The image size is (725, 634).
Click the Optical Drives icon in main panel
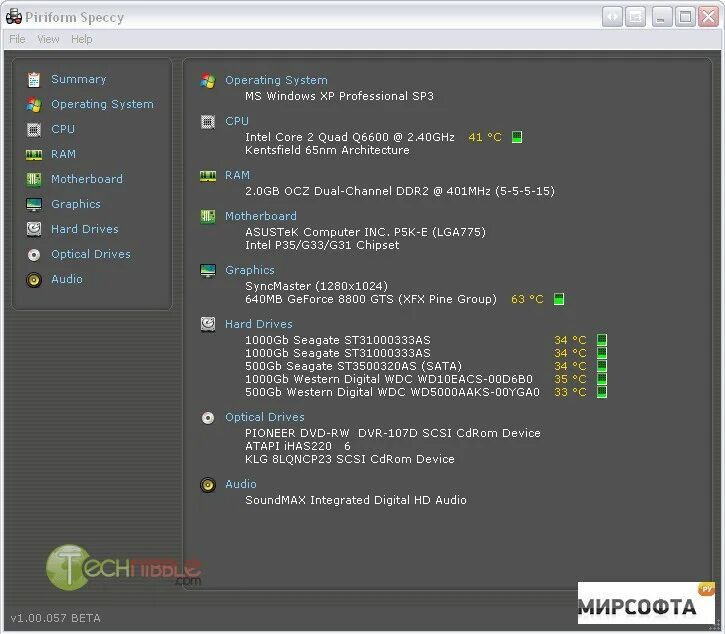click(x=208, y=418)
